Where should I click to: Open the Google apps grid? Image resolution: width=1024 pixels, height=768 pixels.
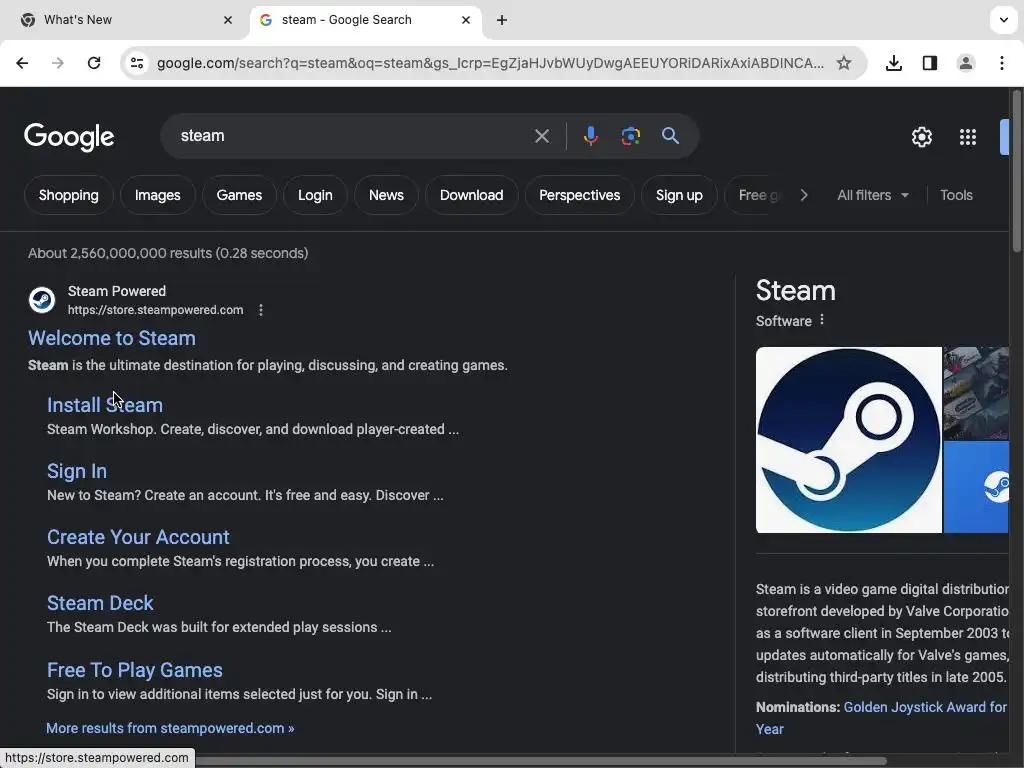click(968, 136)
